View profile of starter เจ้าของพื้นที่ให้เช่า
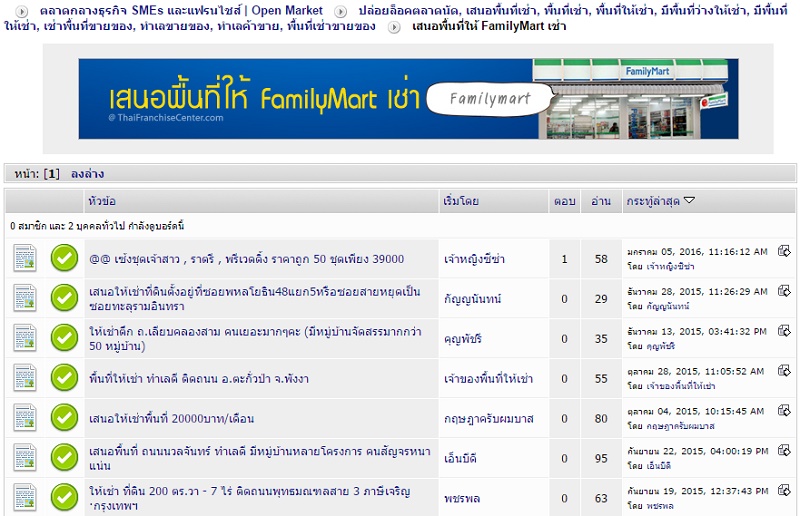 tap(488, 379)
